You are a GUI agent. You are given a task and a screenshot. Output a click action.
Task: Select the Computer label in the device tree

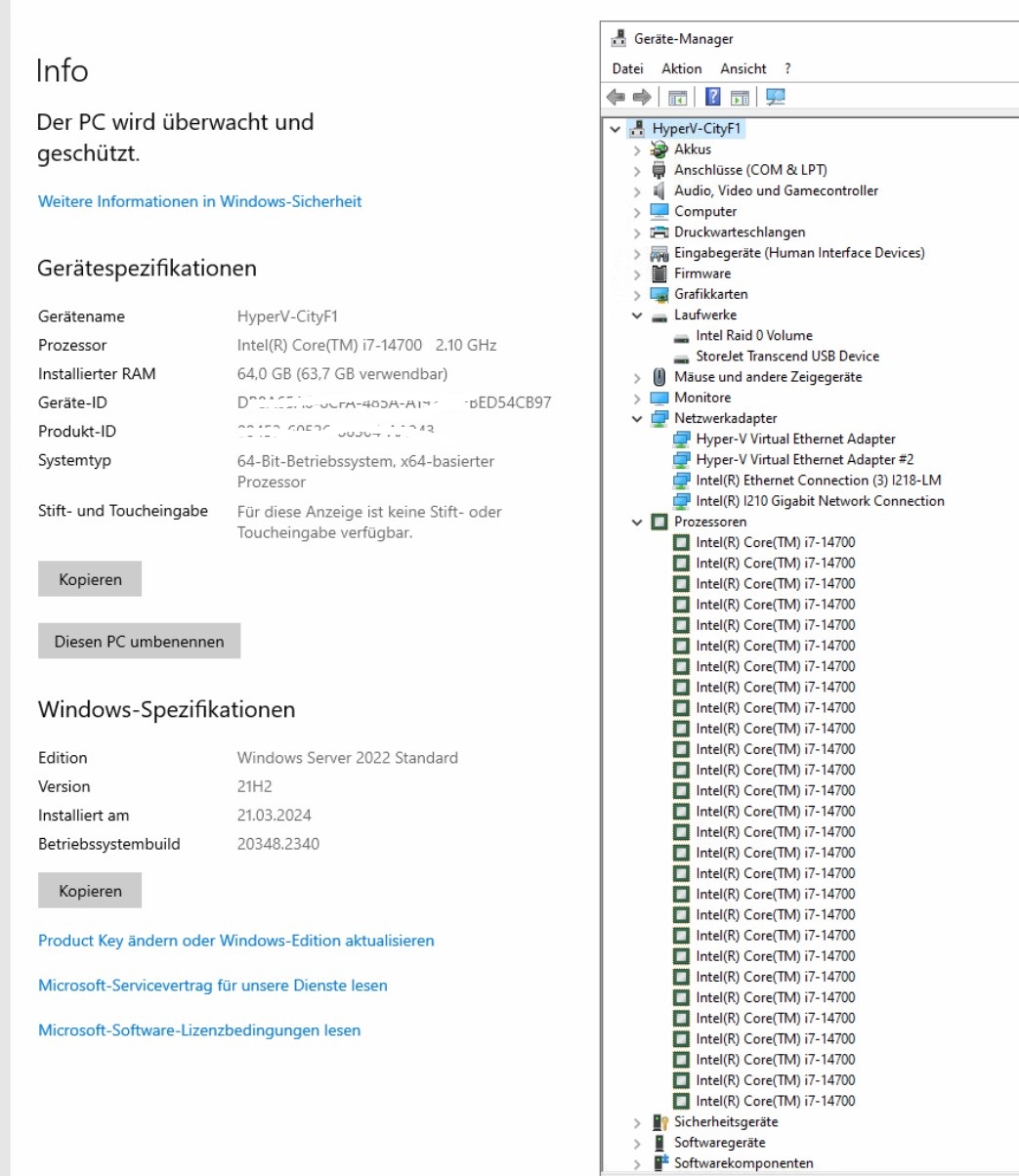705,212
